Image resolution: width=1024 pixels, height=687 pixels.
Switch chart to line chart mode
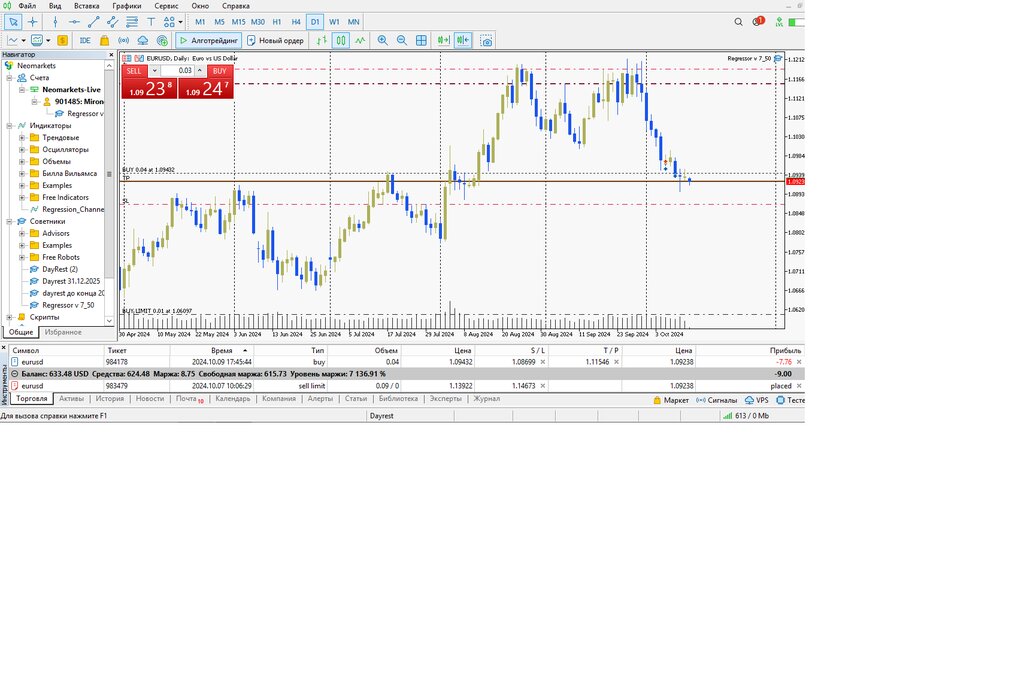click(x=360, y=40)
